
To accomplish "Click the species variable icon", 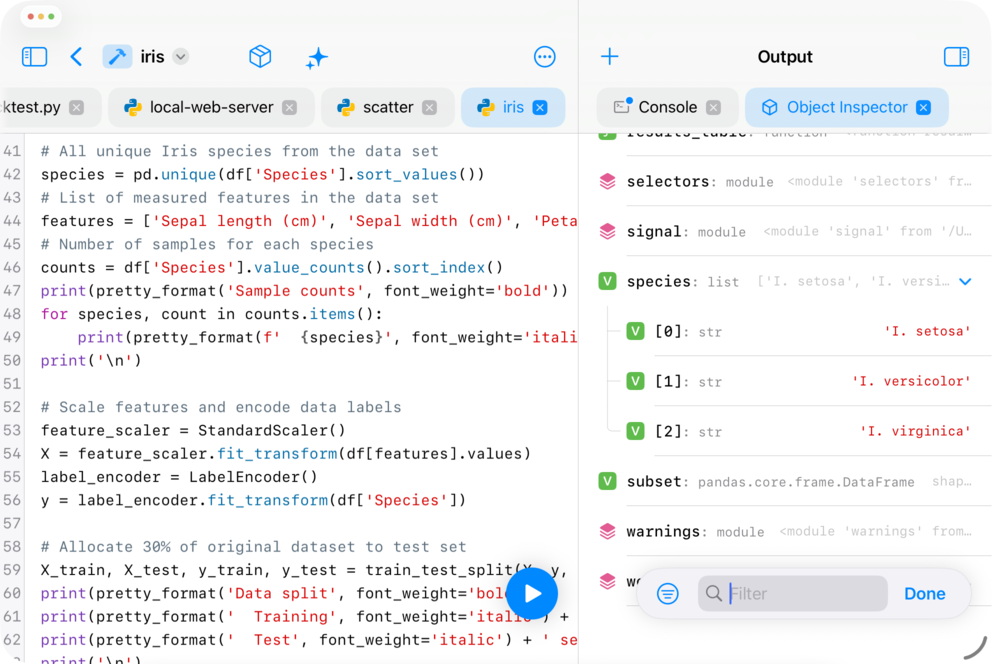I will 607,281.
